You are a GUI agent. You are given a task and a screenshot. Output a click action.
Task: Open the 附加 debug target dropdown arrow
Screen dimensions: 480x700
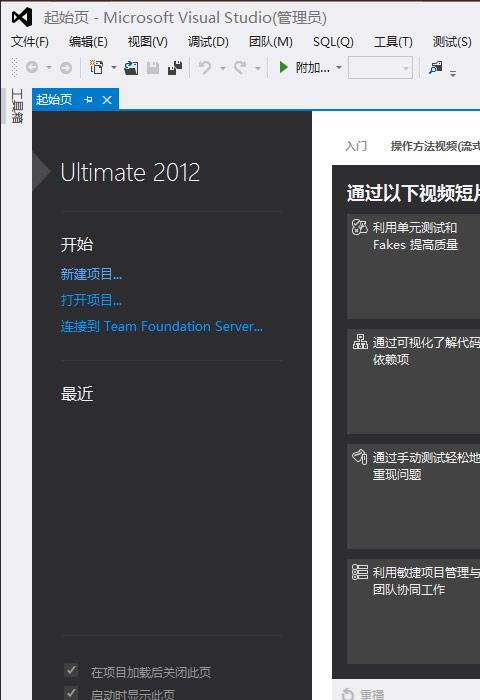(339, 68)
